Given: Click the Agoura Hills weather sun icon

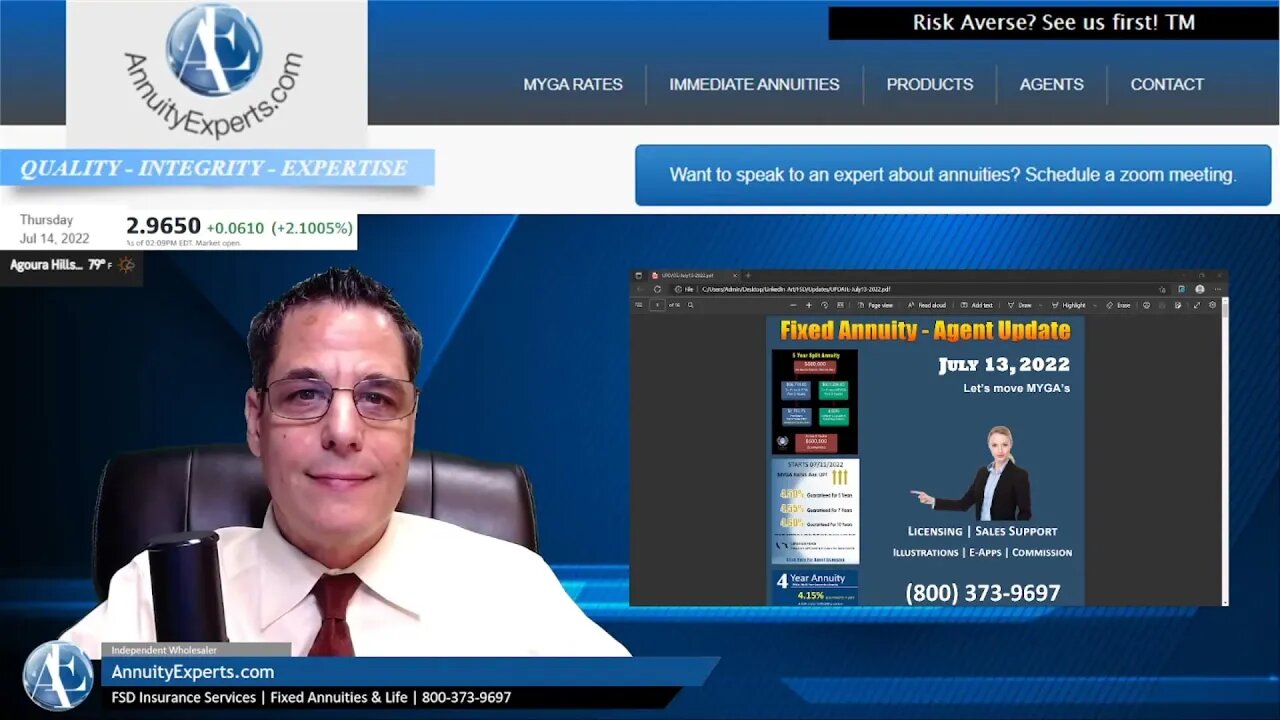Looking at the screenshot, I should coord(126,265).
